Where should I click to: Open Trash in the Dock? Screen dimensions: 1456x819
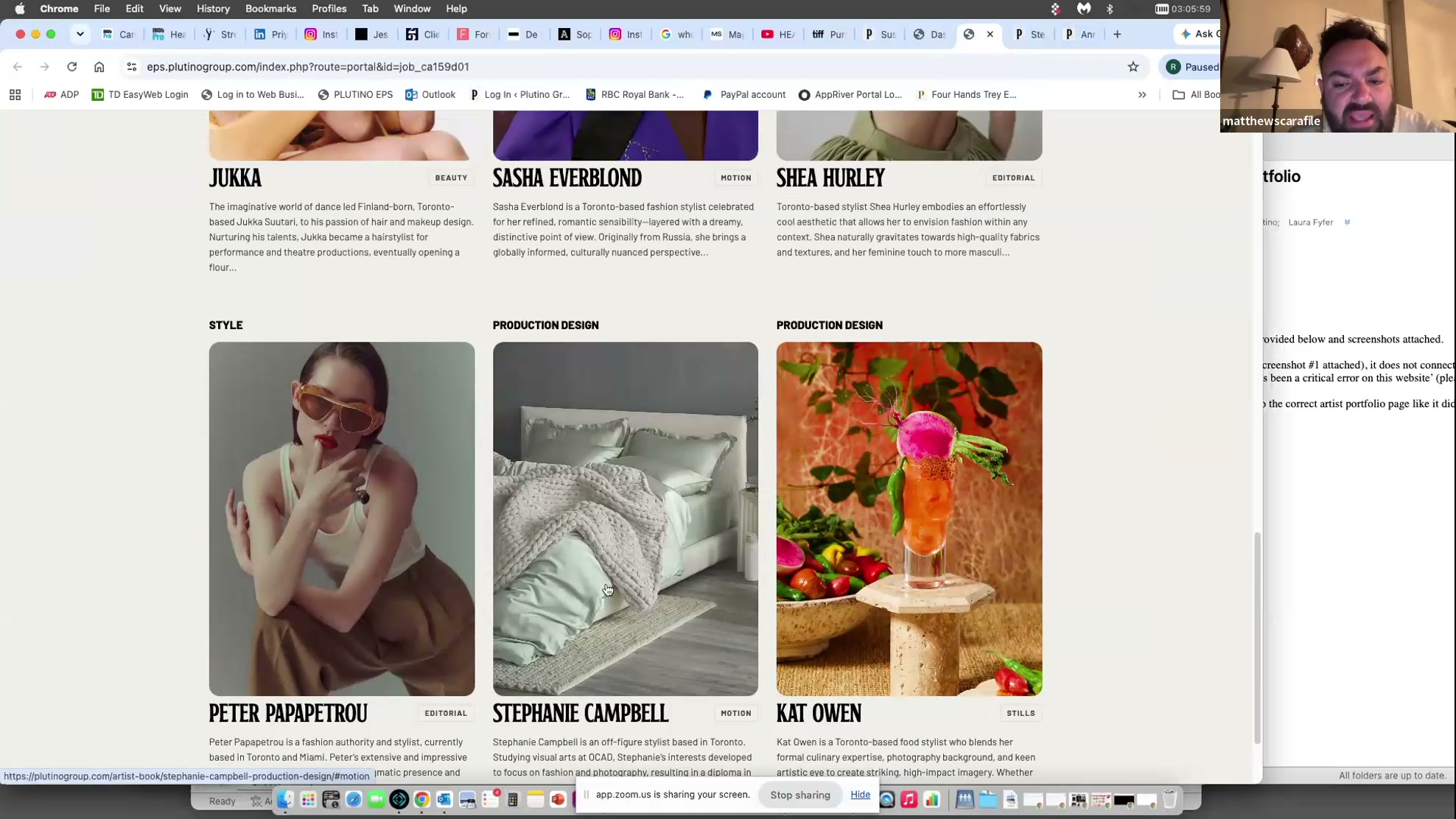(x=1169, y=799)
